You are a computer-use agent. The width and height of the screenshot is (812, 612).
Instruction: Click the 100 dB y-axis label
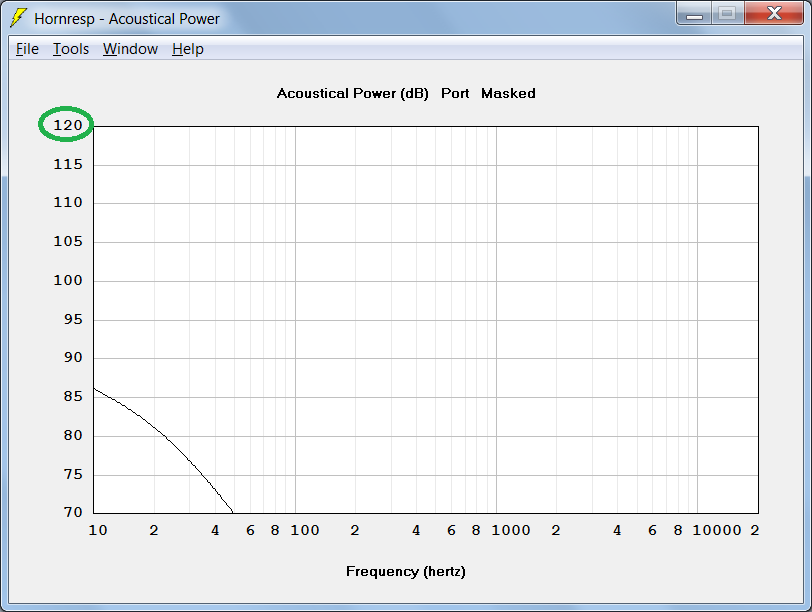(68, 280)
